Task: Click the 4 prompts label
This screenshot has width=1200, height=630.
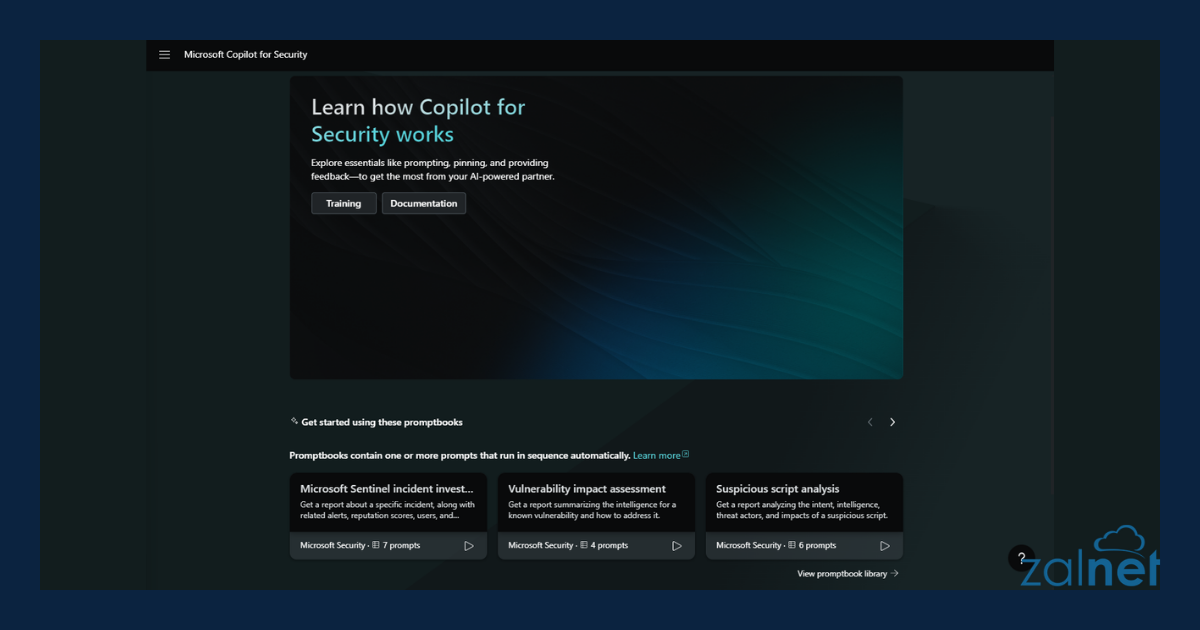Action: [604, 546]
